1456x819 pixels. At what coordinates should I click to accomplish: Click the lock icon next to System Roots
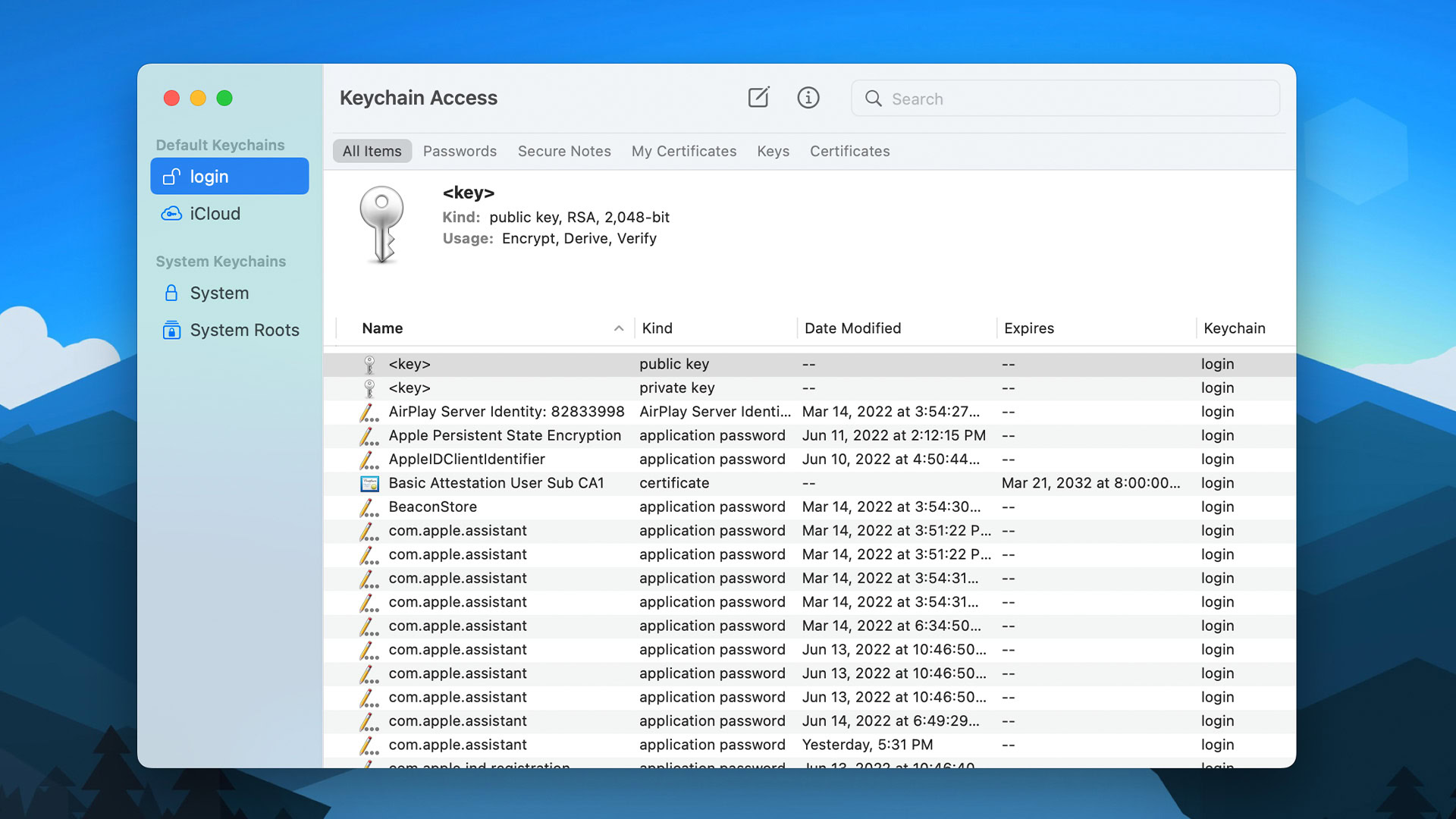[x=172, y=329]
